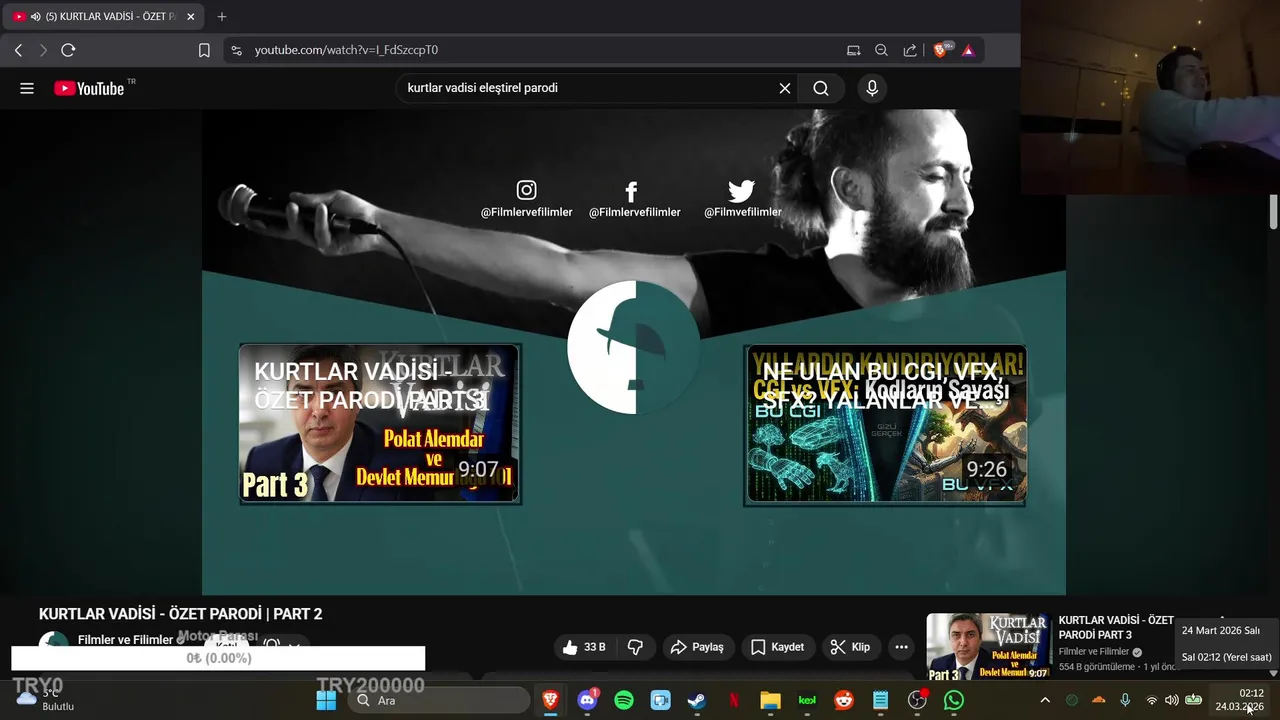Screen dimensions: 1280x720
Task: Open the Facebook @Filmlervefilimler link
Action: tap(634, 199)
